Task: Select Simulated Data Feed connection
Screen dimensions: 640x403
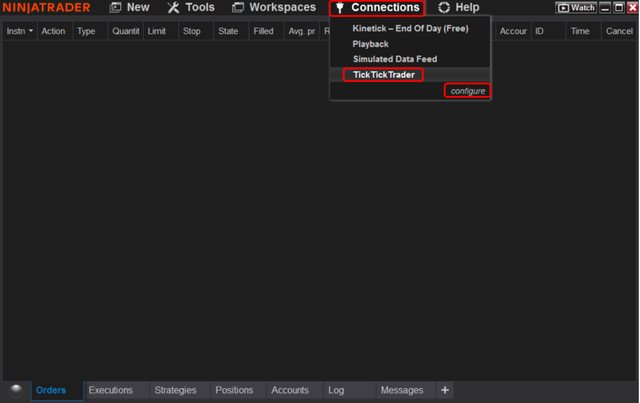Action: pyautogui.click(x=395, y=59)
